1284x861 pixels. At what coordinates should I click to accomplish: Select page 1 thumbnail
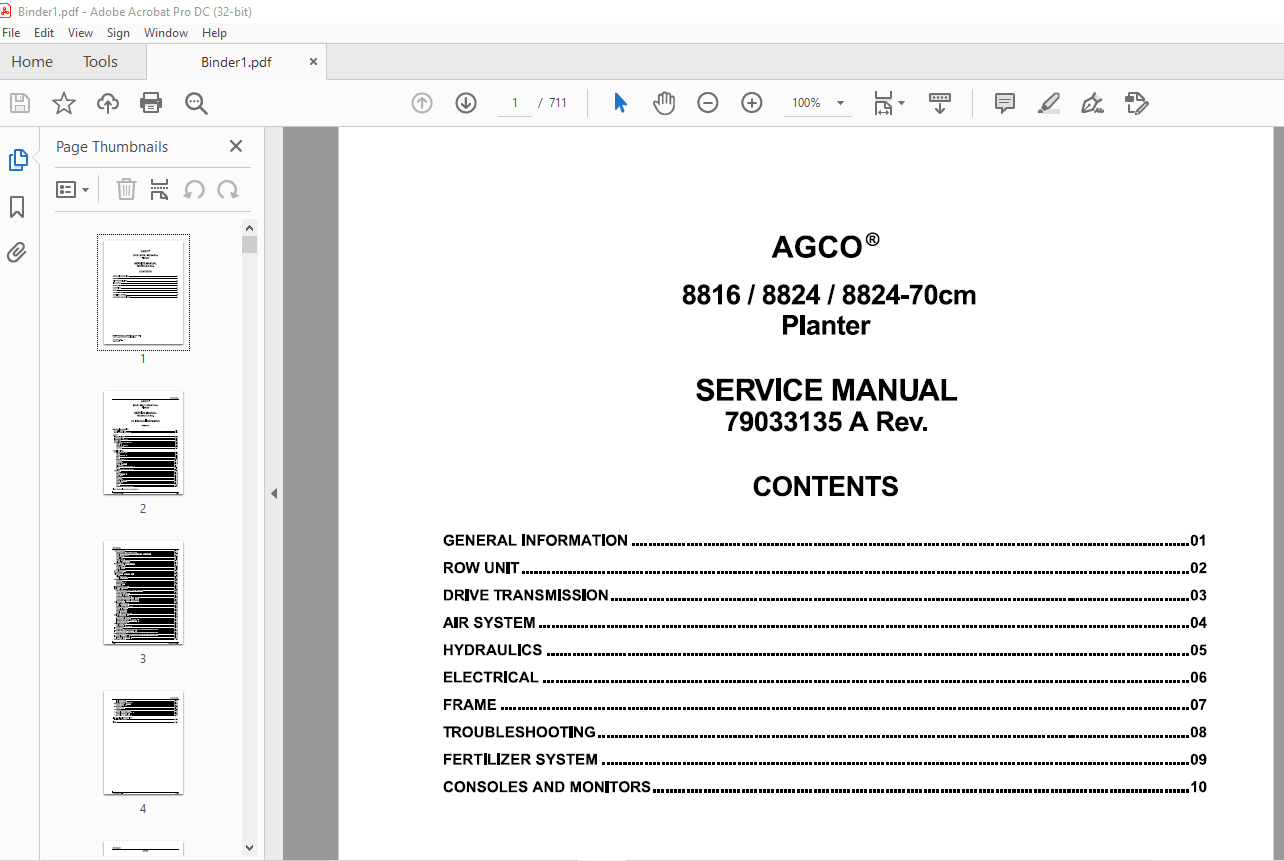[x=143, y=292]
